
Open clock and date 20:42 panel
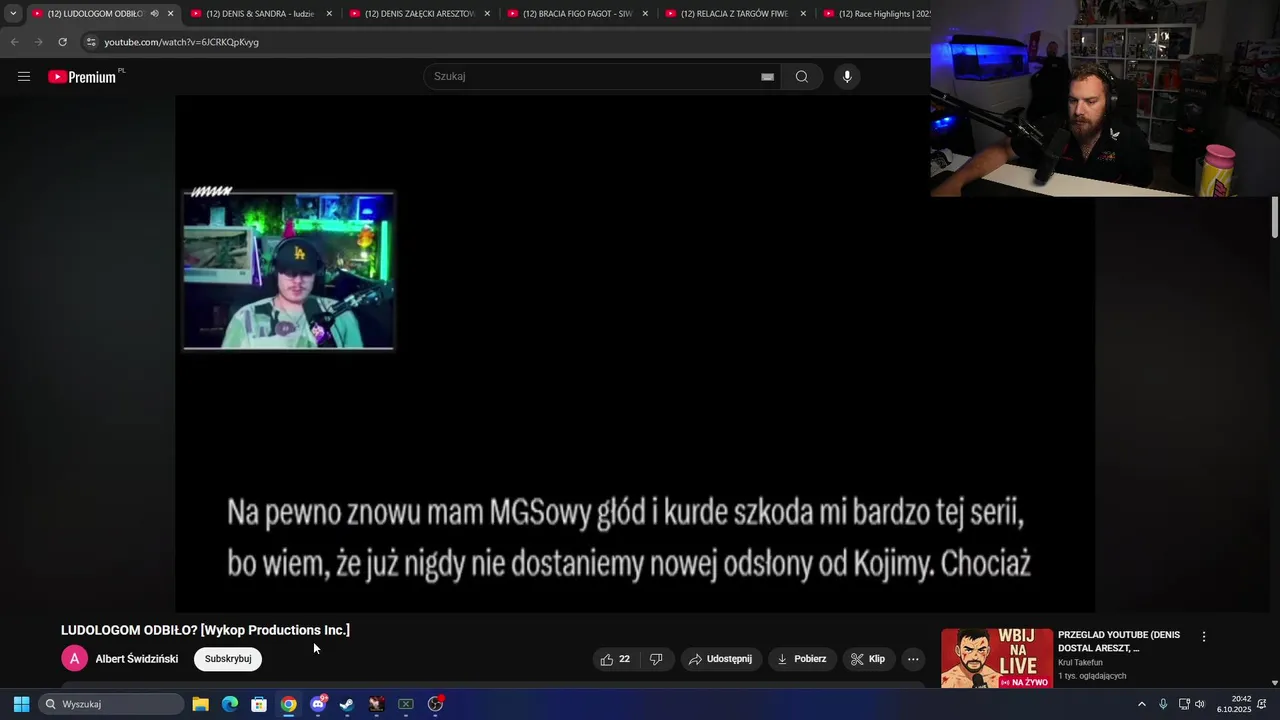tap(1234, 704)
